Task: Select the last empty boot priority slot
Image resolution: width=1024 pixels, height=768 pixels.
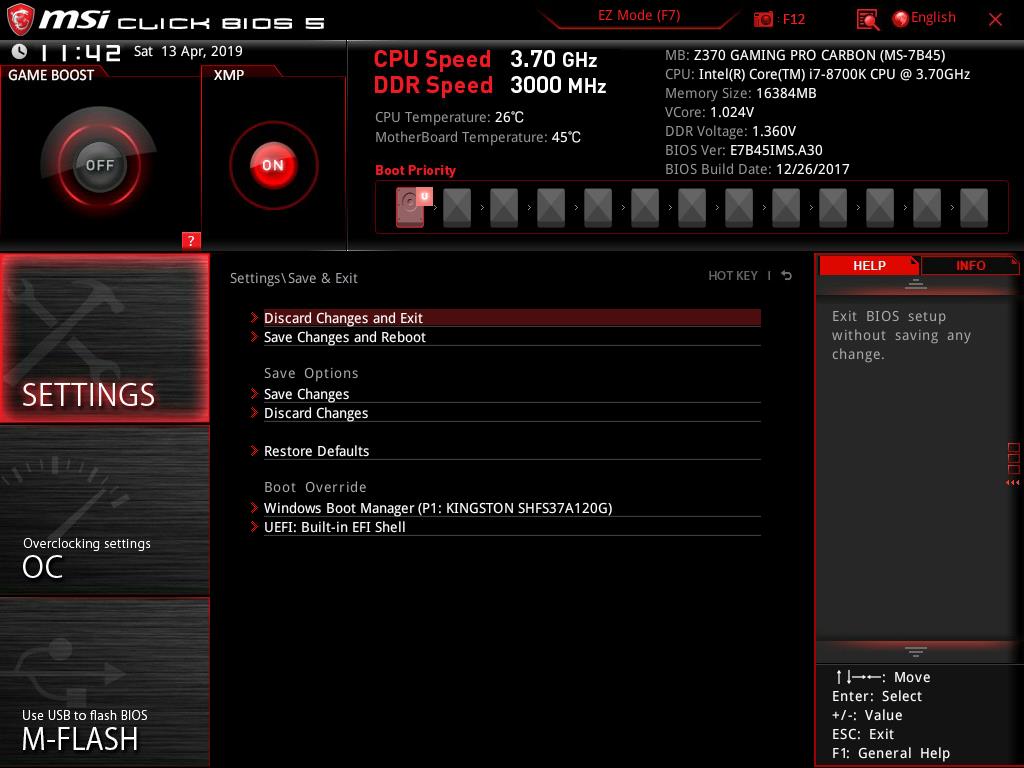Action: coord(974,208)
